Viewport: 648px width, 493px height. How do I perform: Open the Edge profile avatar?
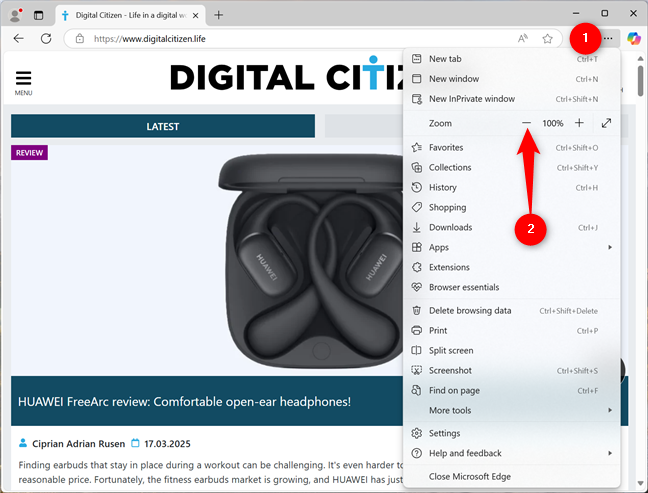[x=15, y=15]
